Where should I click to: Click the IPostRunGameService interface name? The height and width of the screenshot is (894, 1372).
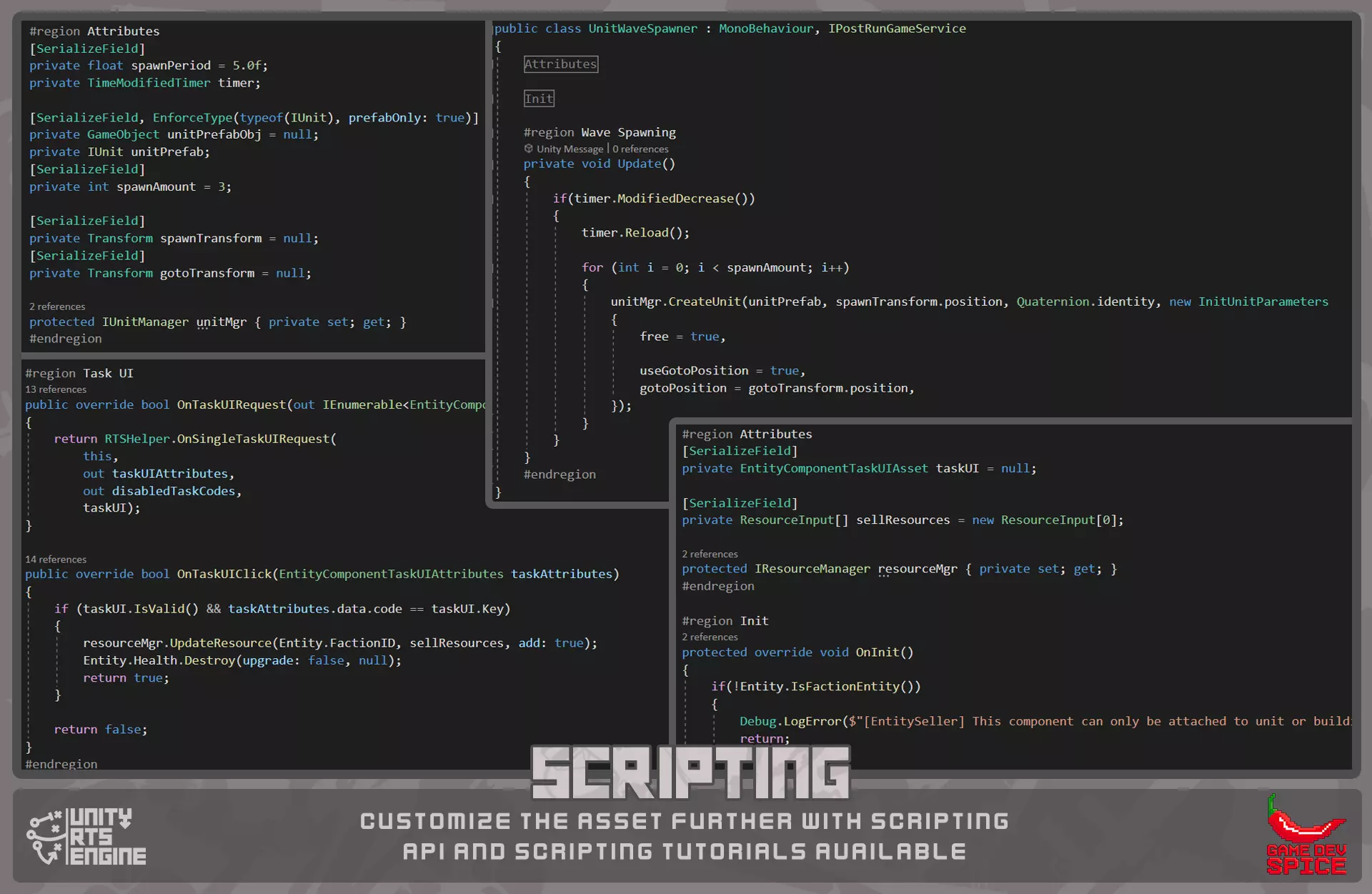pos(897,29)
